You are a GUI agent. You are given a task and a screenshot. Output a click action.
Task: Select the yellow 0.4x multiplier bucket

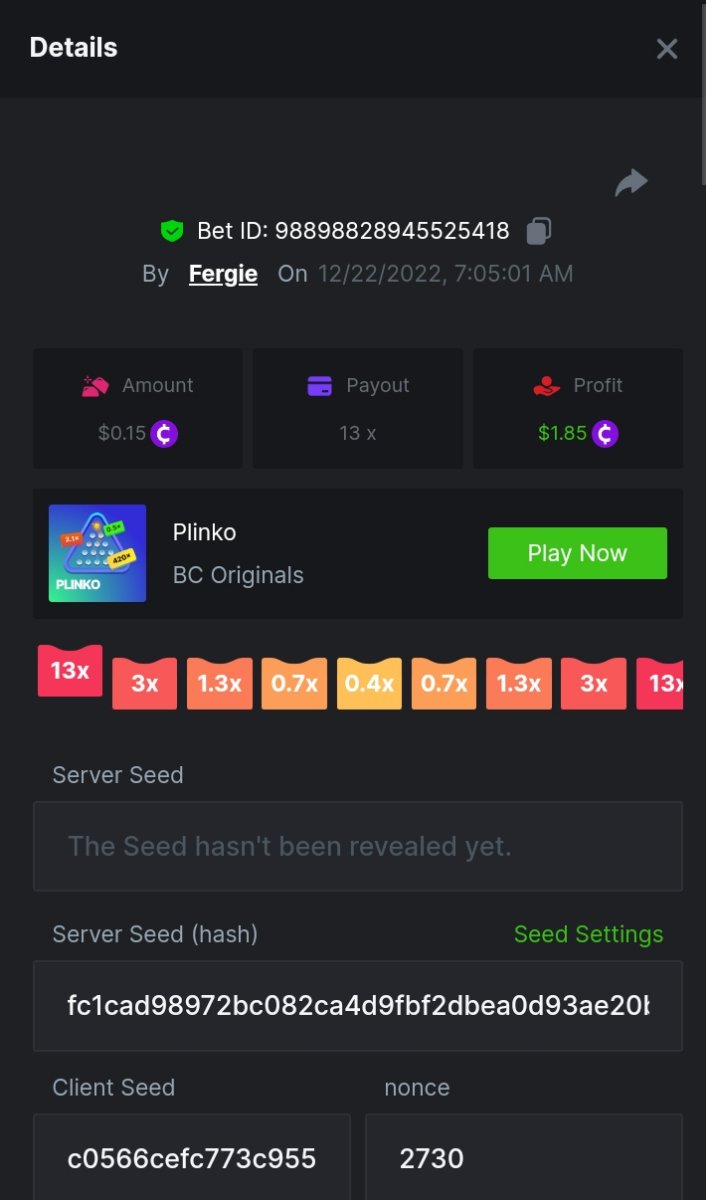369,684
